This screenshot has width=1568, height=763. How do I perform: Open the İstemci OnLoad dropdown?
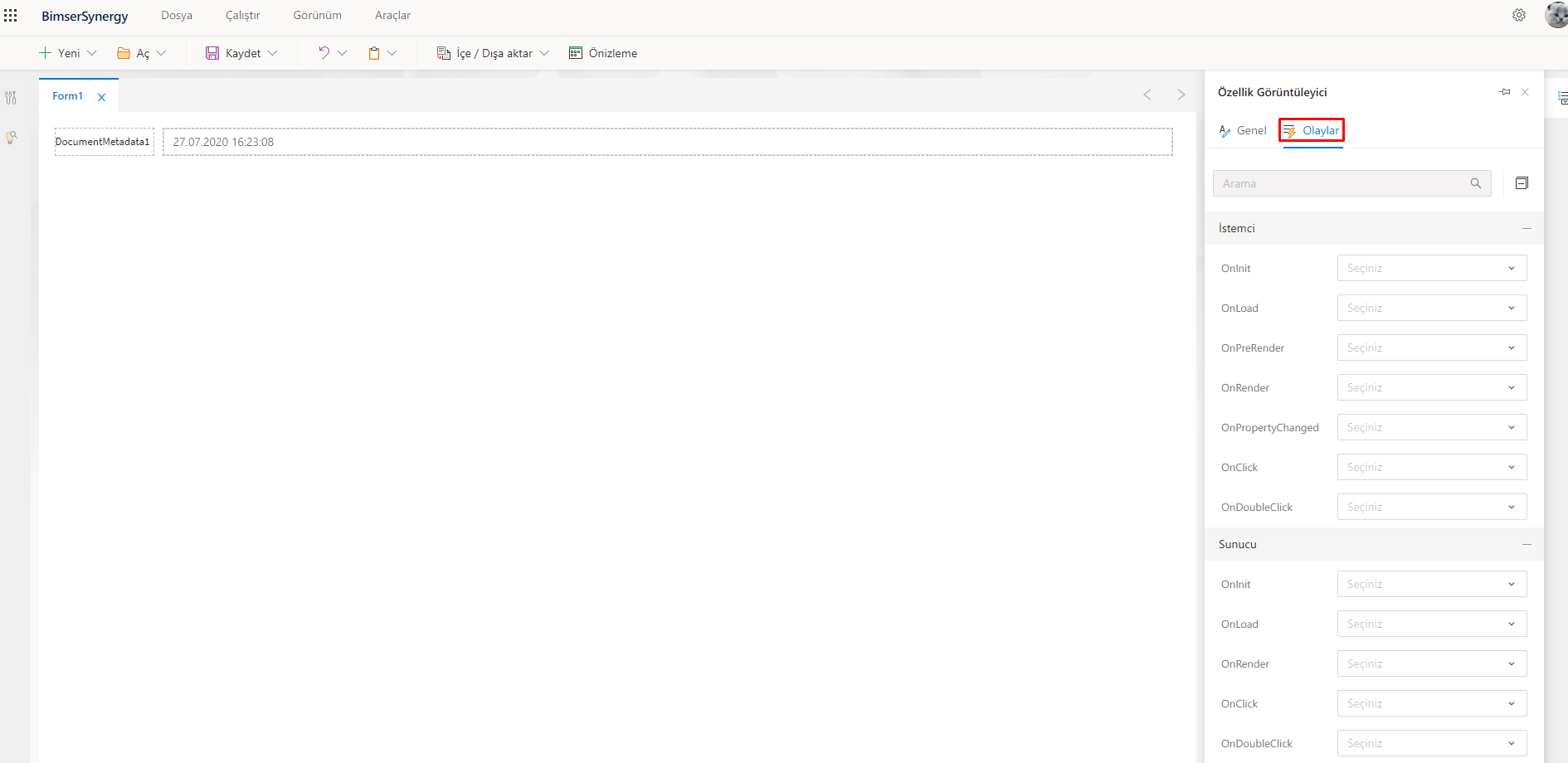[x=1432, y=308]
